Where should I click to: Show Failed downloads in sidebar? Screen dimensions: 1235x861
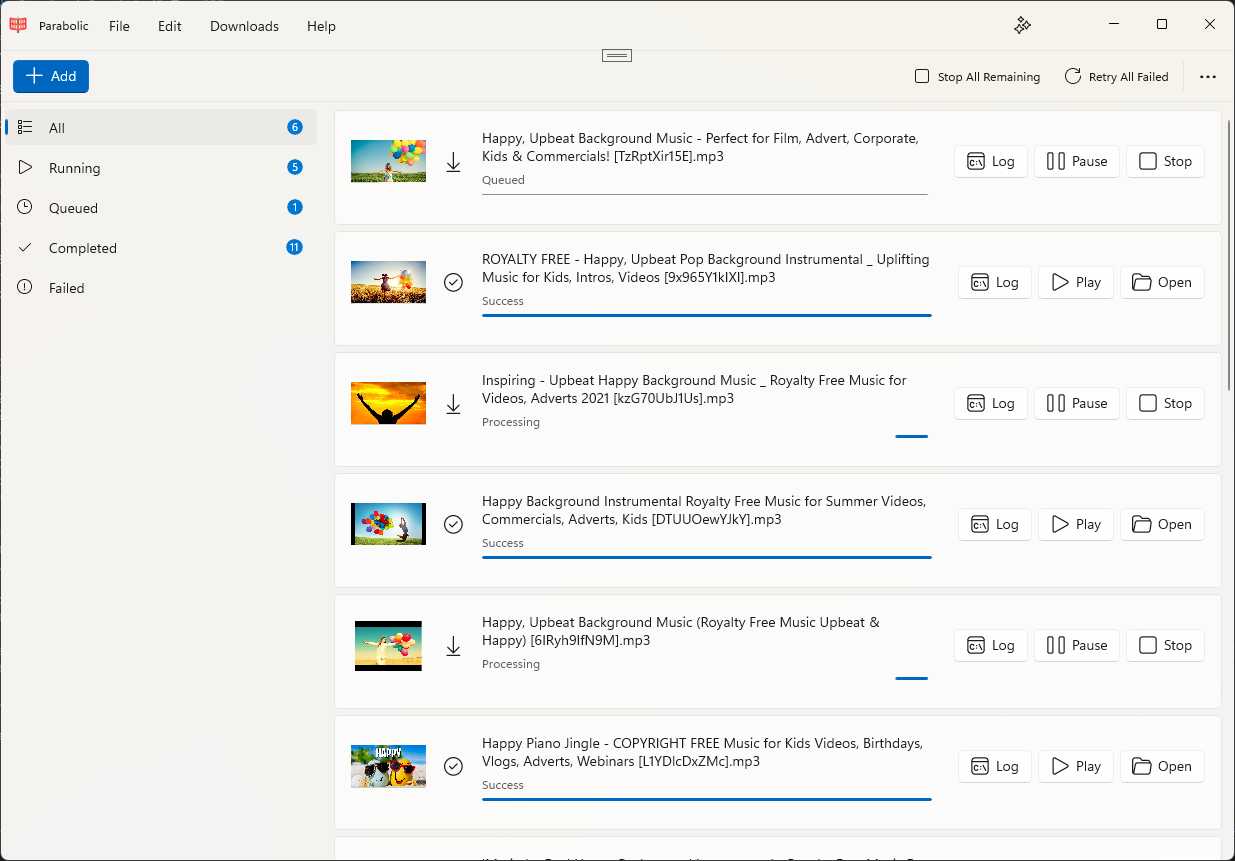(x=160, y=287)
